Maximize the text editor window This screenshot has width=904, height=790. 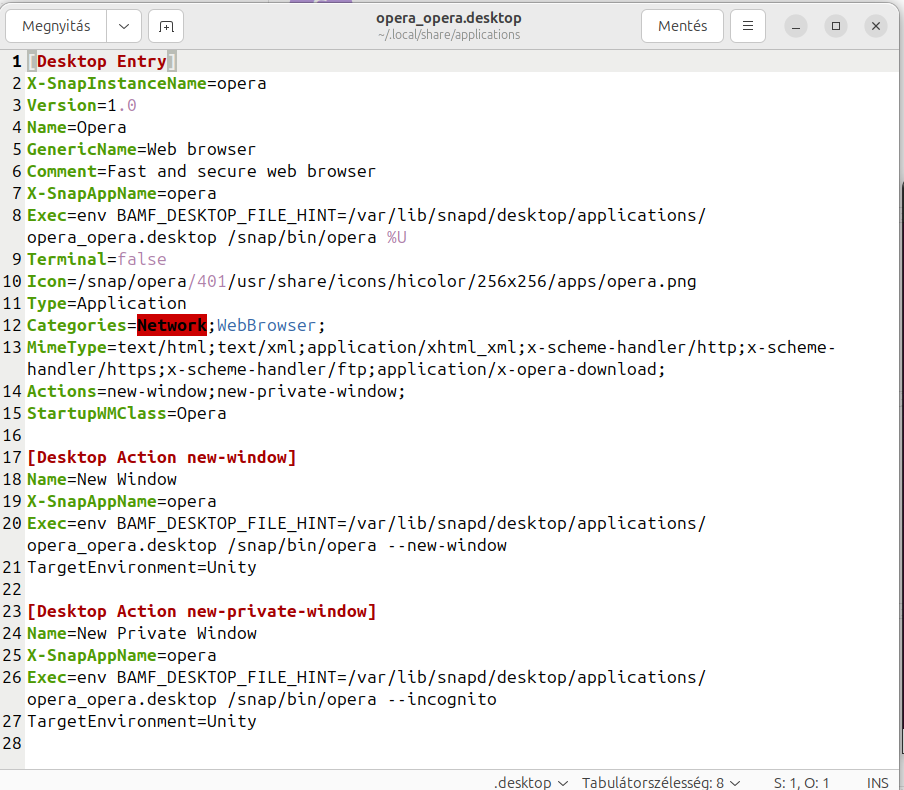837,26
